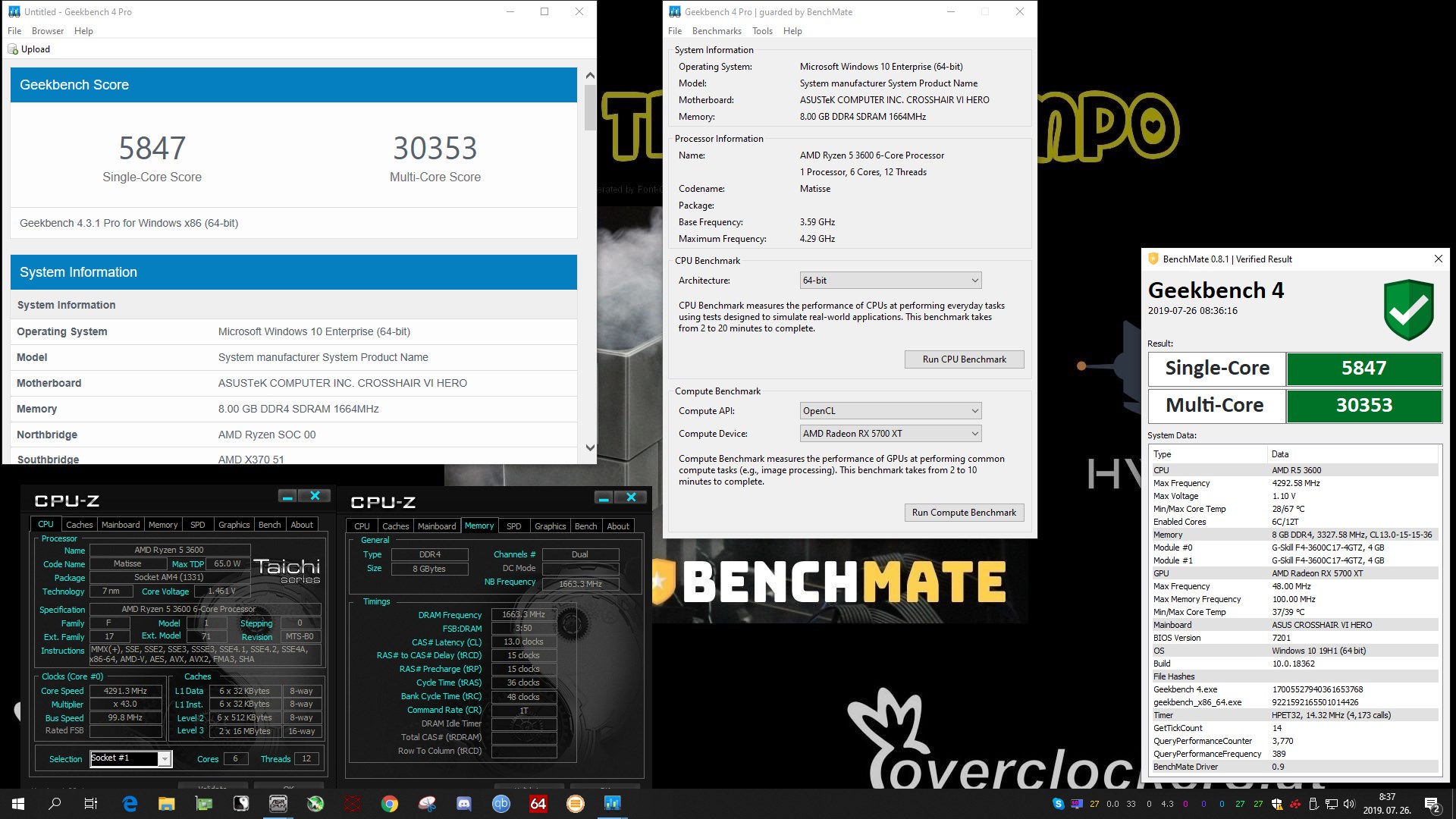Open Discord from taskbar
1456x819 pixels.
pyautogui.click(x=464, y=804)
